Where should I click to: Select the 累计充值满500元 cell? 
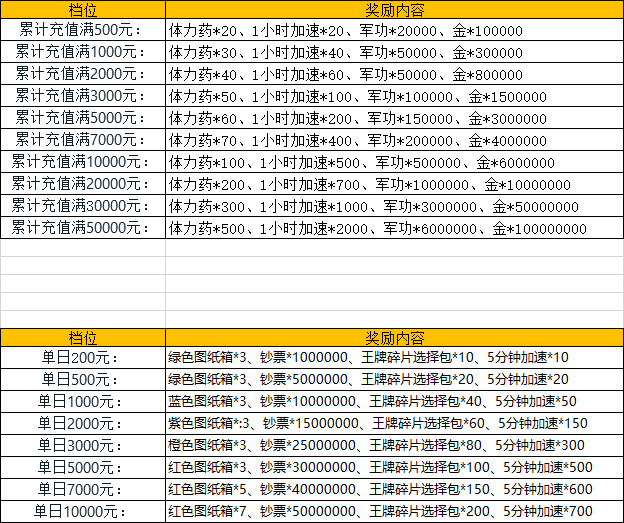[x=82, y=30]
